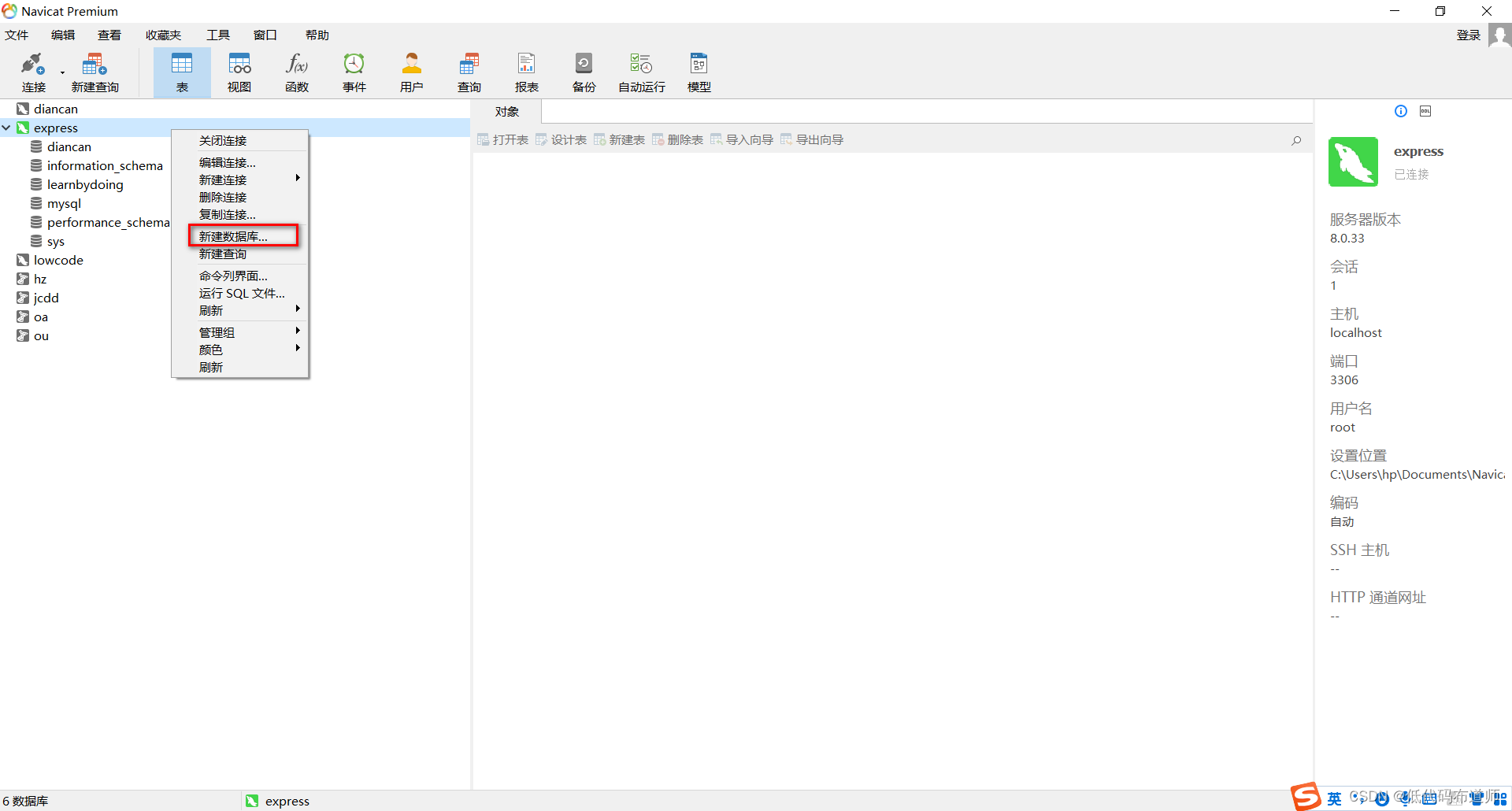Expand the 颜色 submenu
Screen dimensions: 1512x811
[x=240, y=350]
